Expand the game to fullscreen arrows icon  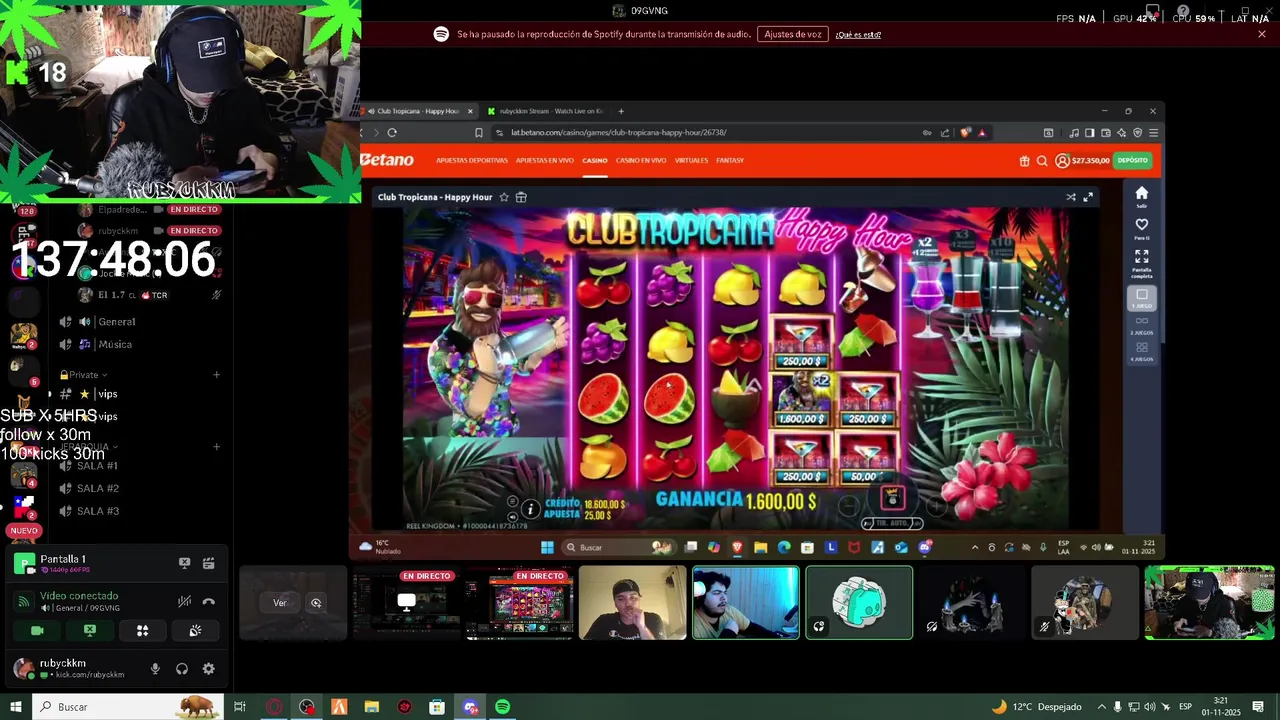coord(1088,197)
